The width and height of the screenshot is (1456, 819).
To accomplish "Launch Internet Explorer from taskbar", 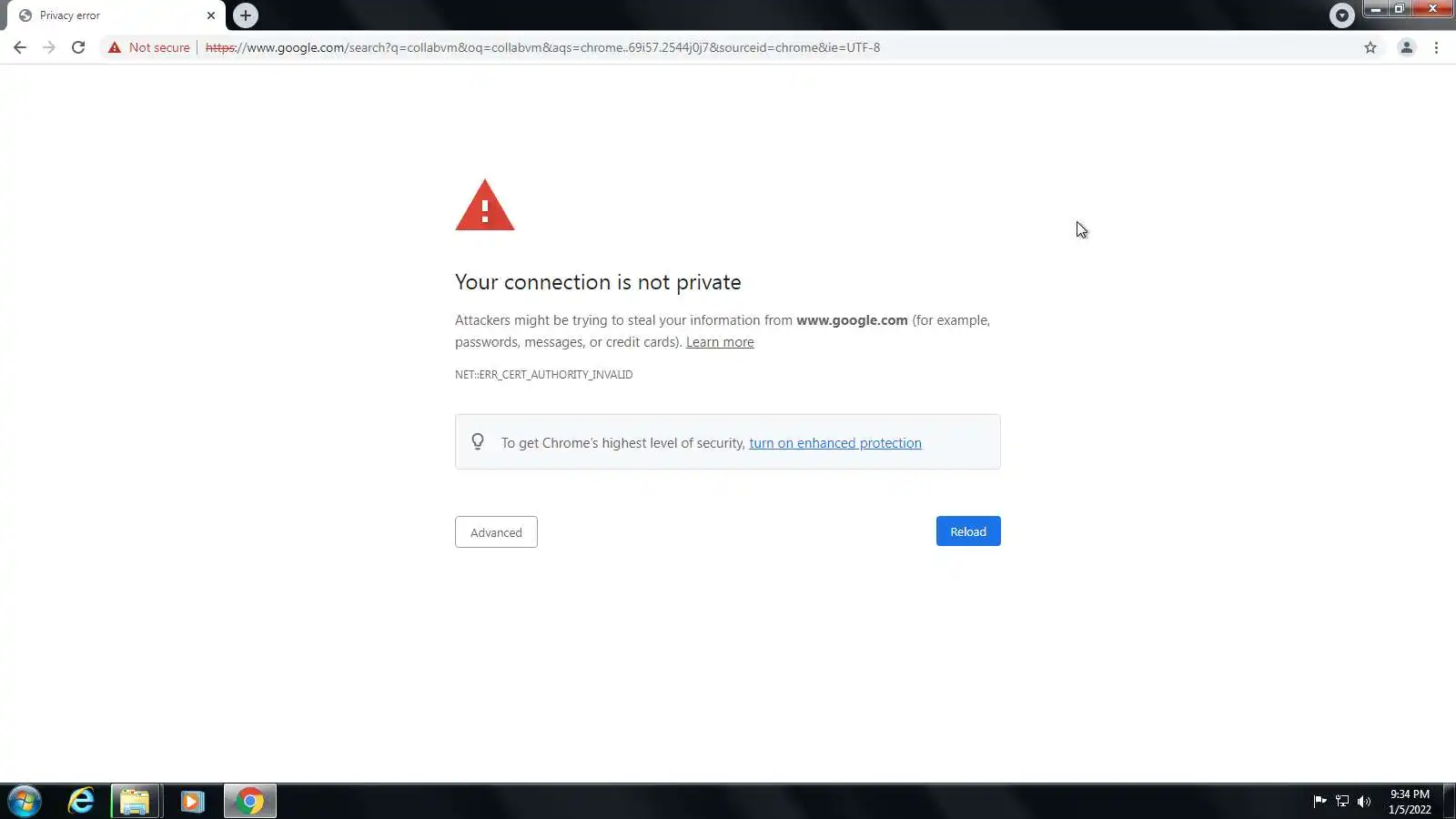I will 81,802.
